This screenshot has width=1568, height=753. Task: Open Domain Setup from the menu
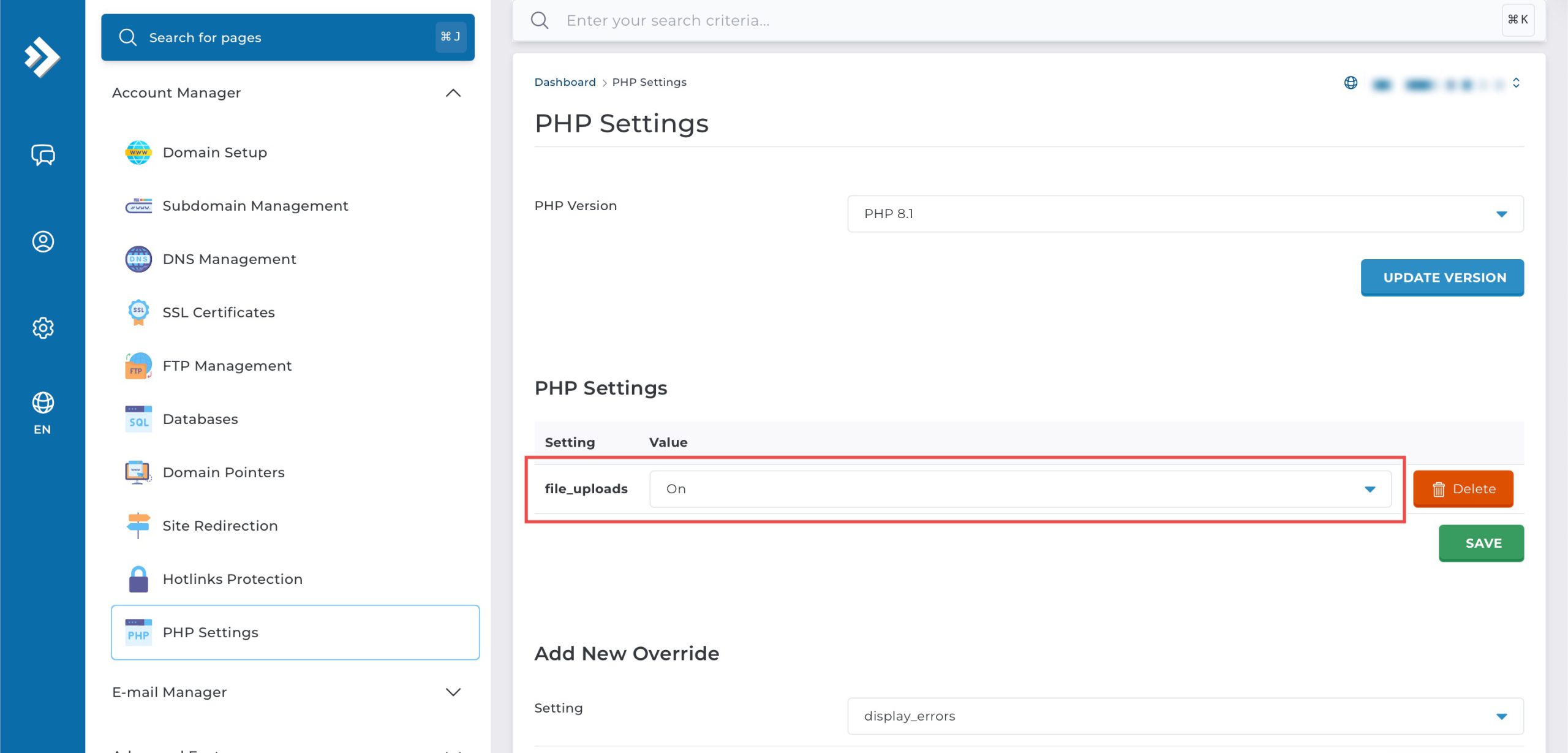[214, 152]
